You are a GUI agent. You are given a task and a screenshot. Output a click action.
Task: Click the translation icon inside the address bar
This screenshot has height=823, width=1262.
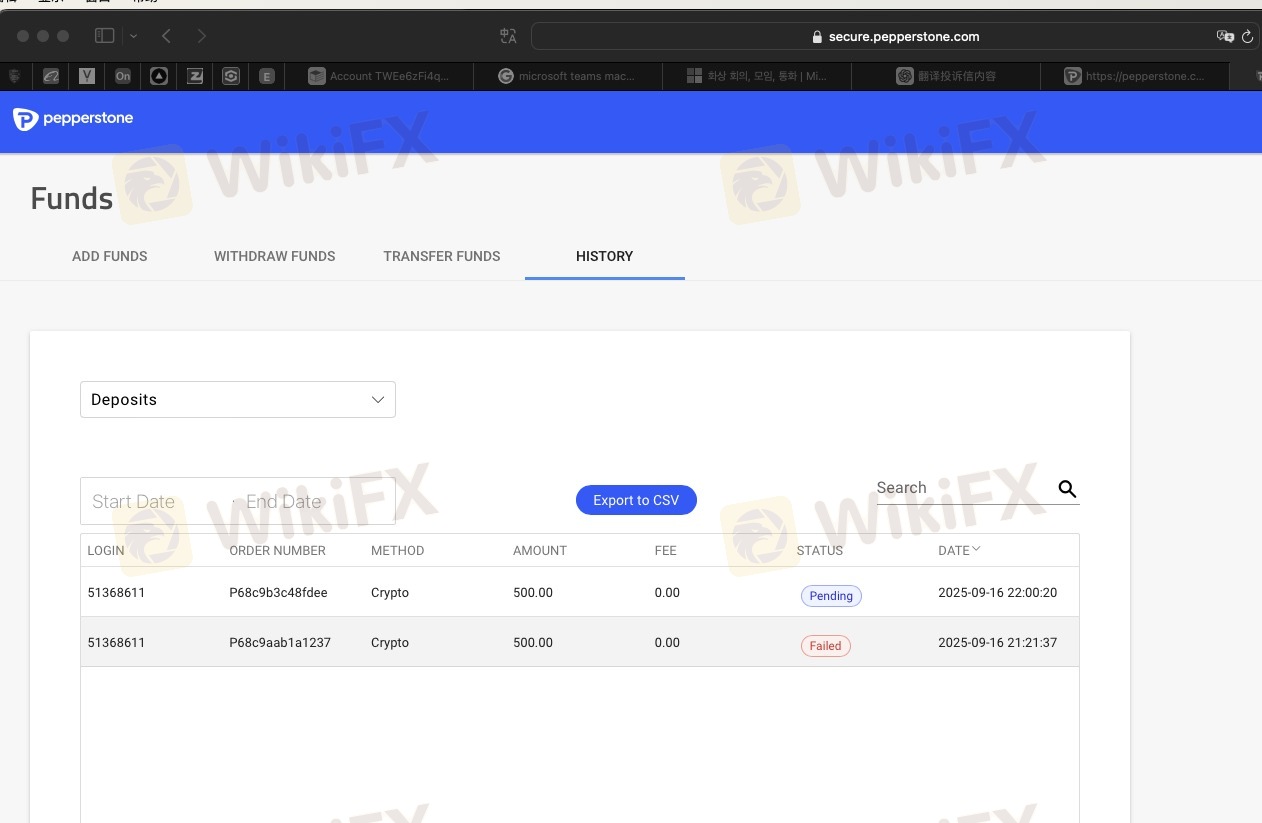[x=1225, y=36]
